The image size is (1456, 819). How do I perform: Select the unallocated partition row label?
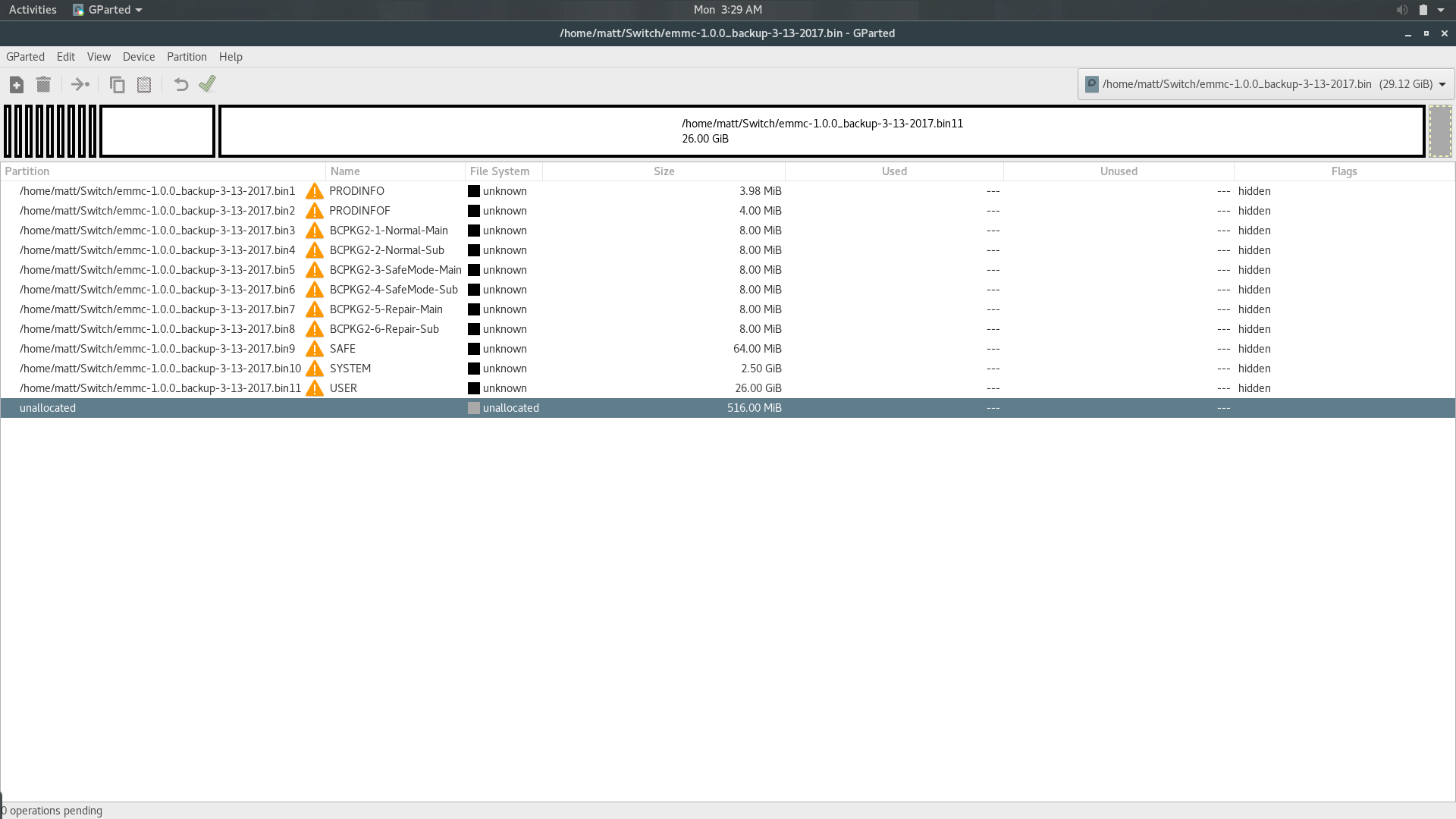click(48, 408)
